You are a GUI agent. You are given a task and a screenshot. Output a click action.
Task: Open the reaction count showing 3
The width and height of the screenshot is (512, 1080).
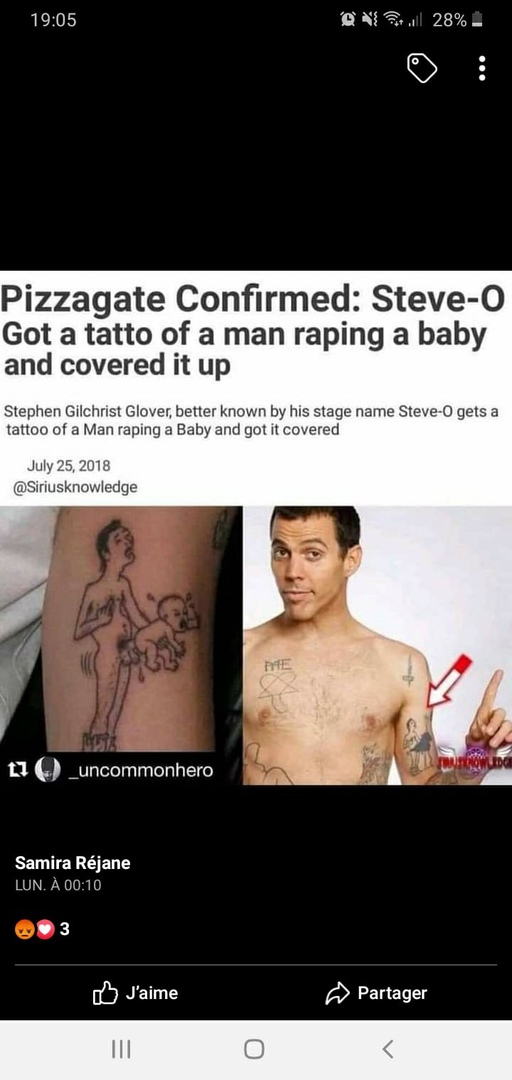tap(64, 930)
